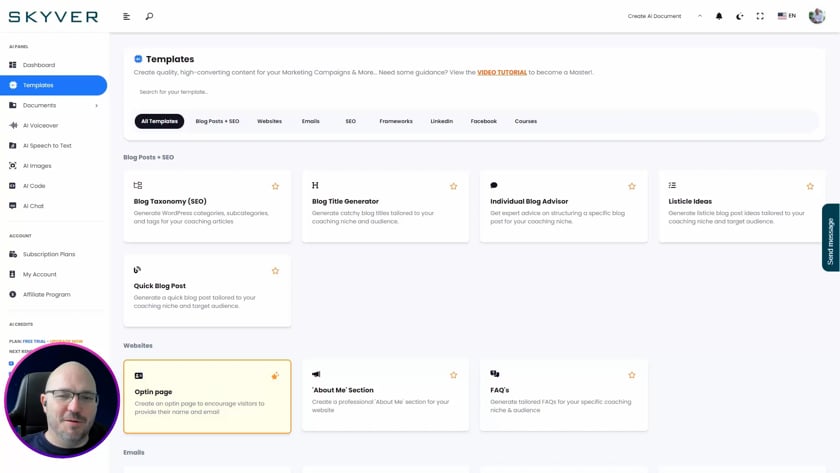Open the VIDEO TUTORIAL link
840x473 pixels.
coord(502,72)
